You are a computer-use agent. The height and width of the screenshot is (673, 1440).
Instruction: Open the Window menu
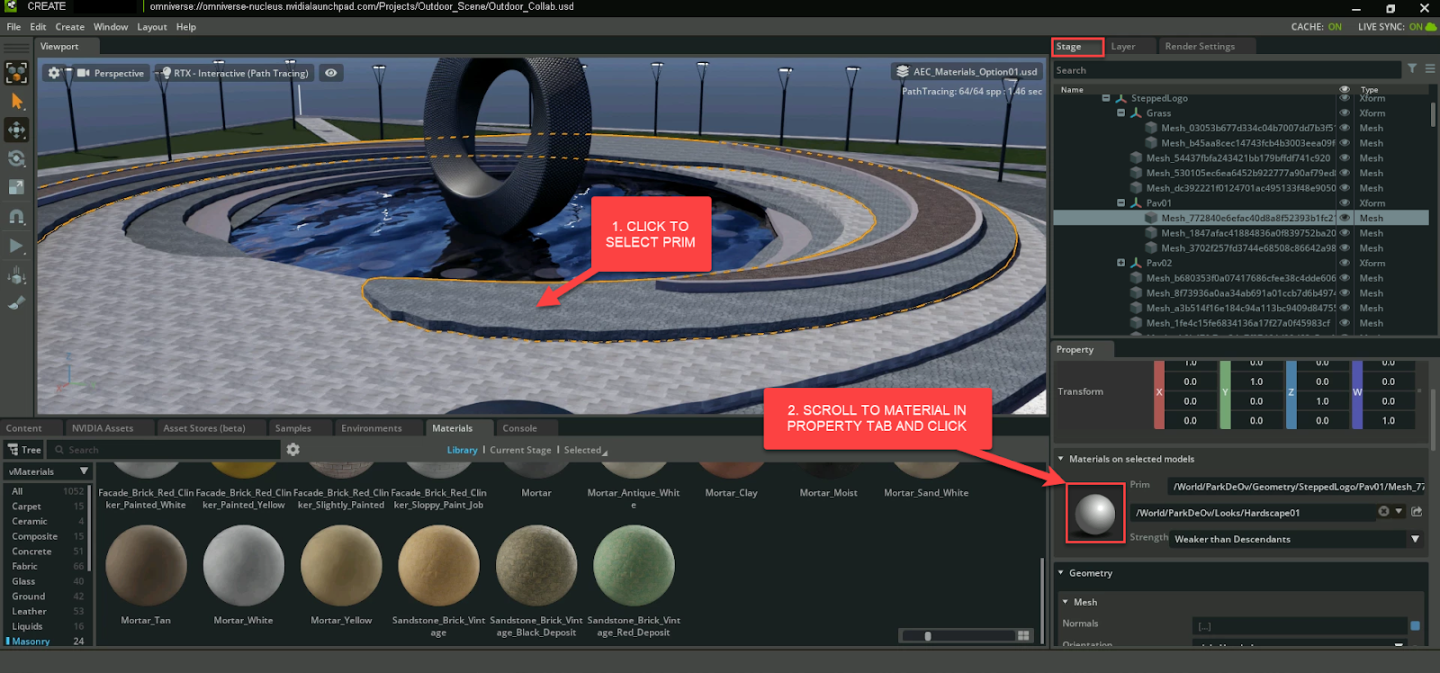(x=110, y=27)
